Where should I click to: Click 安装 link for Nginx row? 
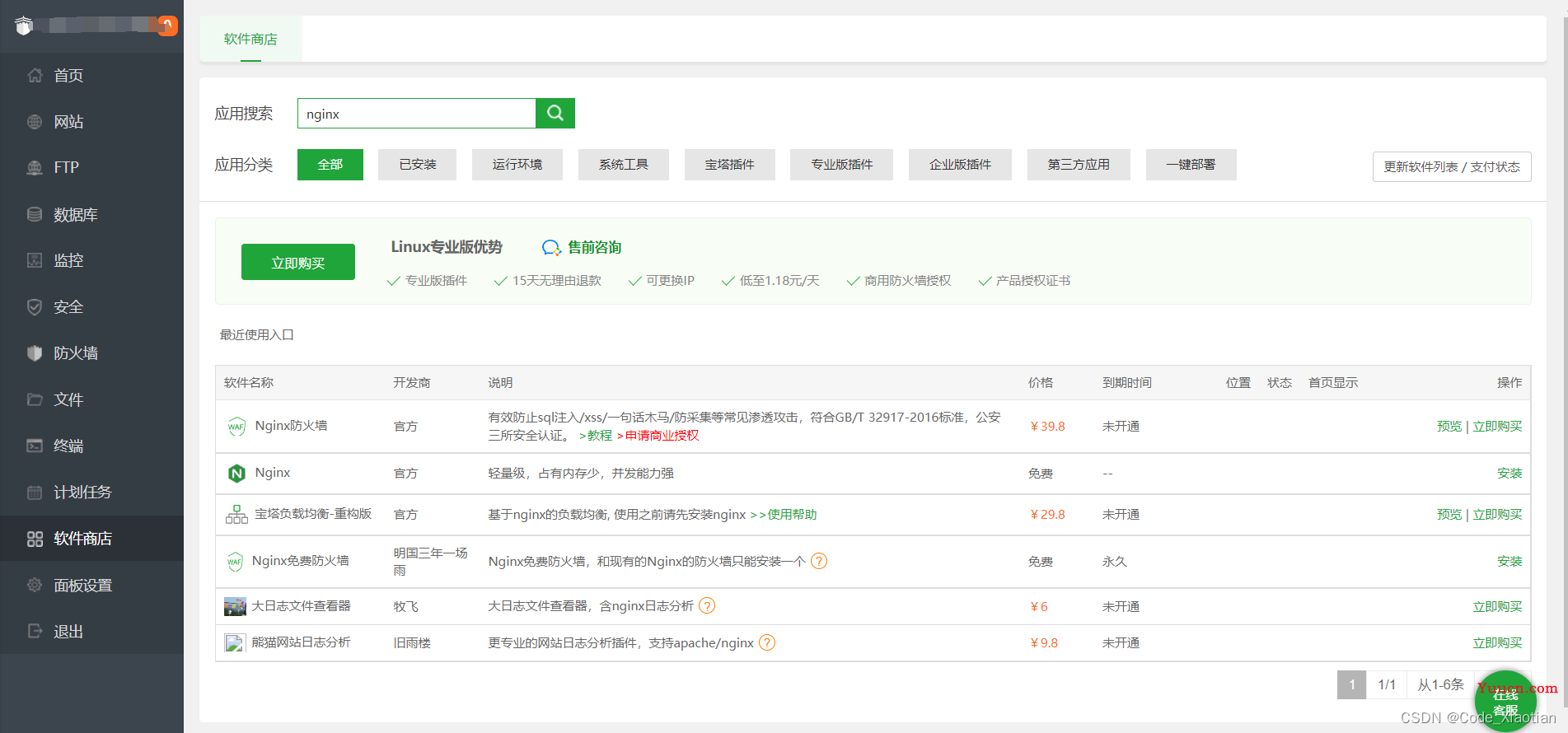coord(1509,474)
